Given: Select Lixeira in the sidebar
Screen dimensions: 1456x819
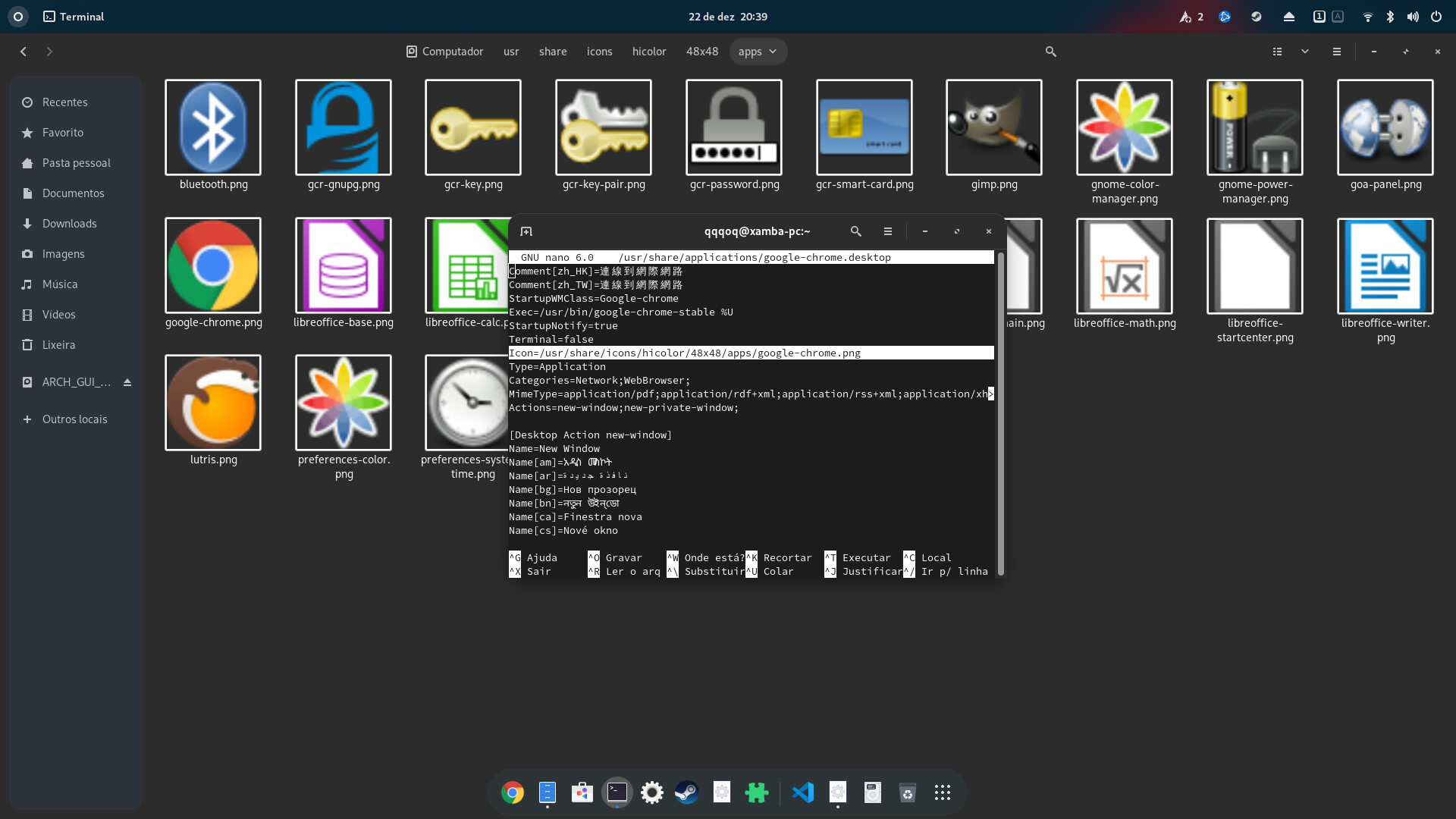Looking at the screenshot, I should (58, 345).
